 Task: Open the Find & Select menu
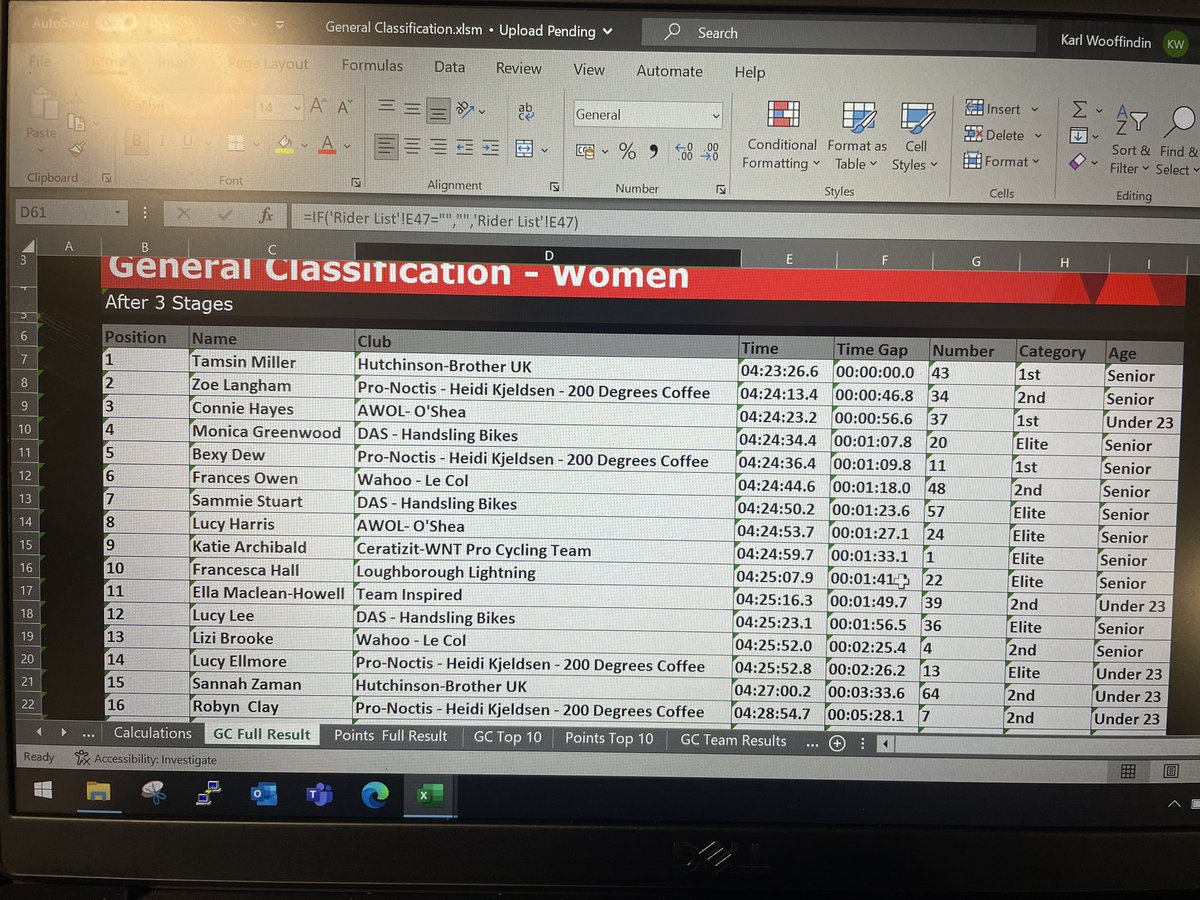[1178, 141]
